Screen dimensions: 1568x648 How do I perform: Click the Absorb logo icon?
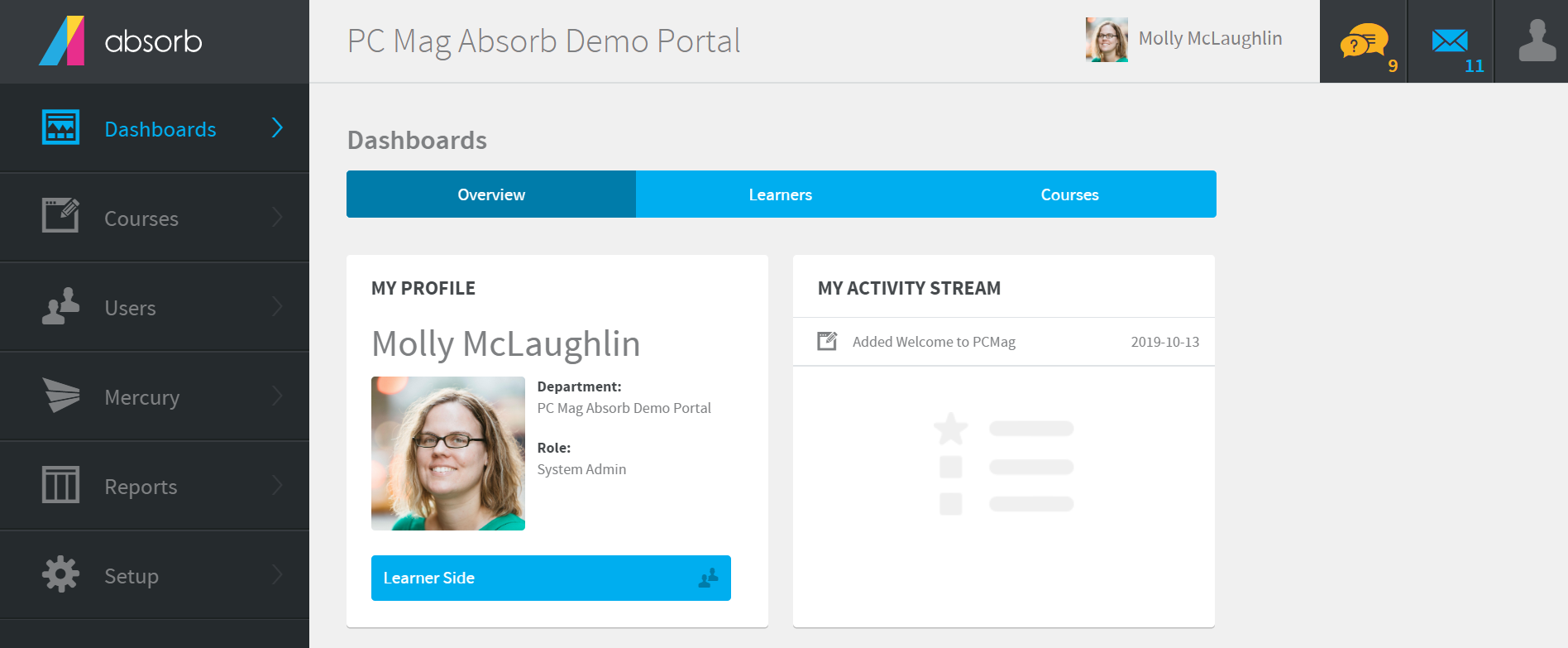pos(61,41)
